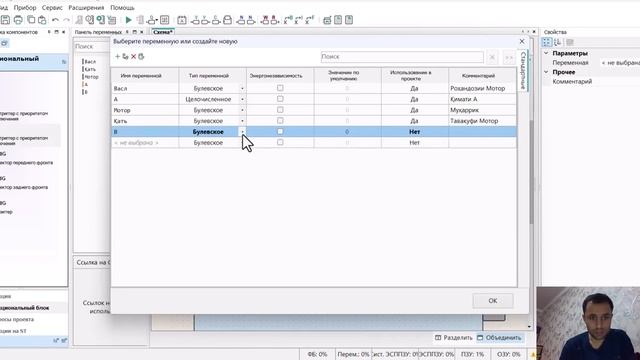Toggle the non-volatile checkbox for variable Мотор
Image resolution: width=640 pixels, height=360 pixels.
(x=280, y=110)
